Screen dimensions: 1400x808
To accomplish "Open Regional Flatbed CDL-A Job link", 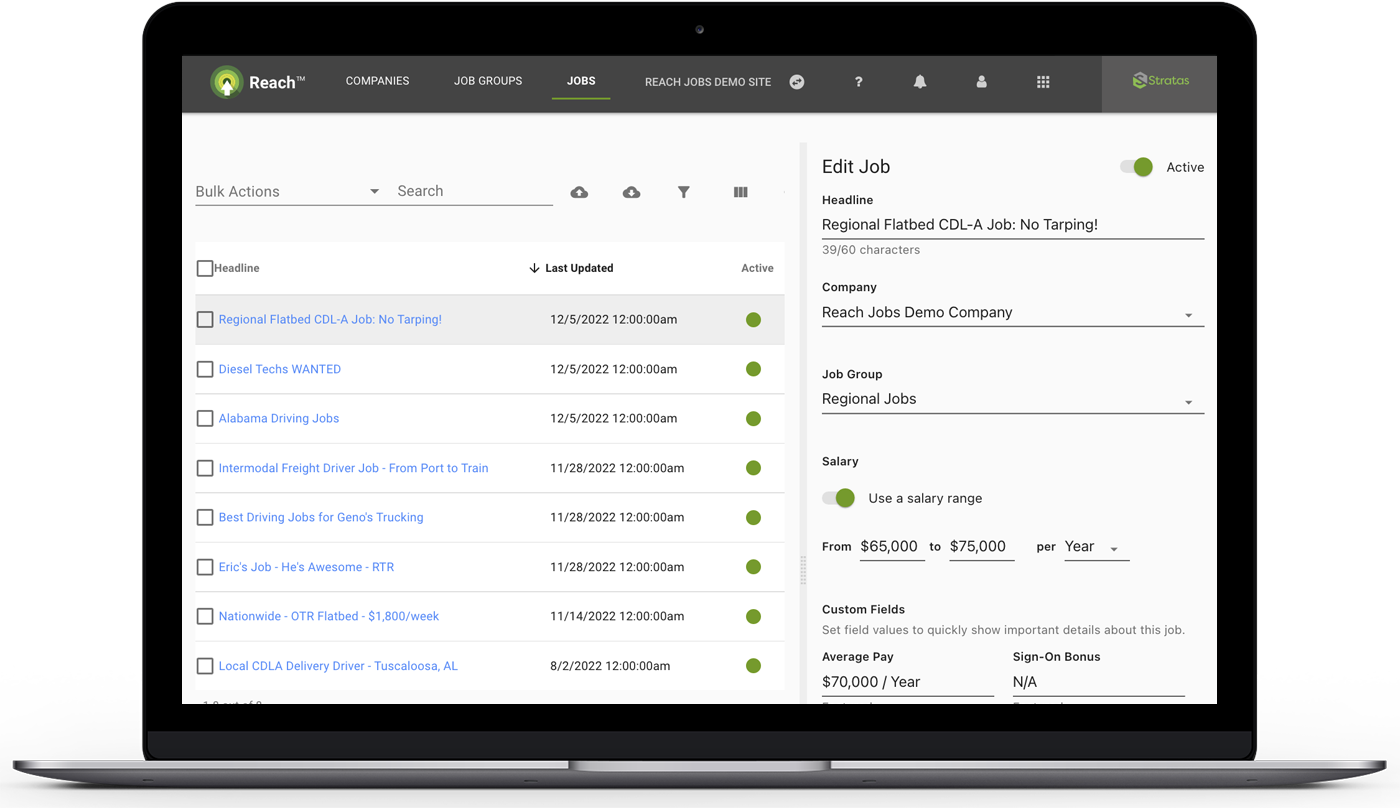I will coord(330,320).
